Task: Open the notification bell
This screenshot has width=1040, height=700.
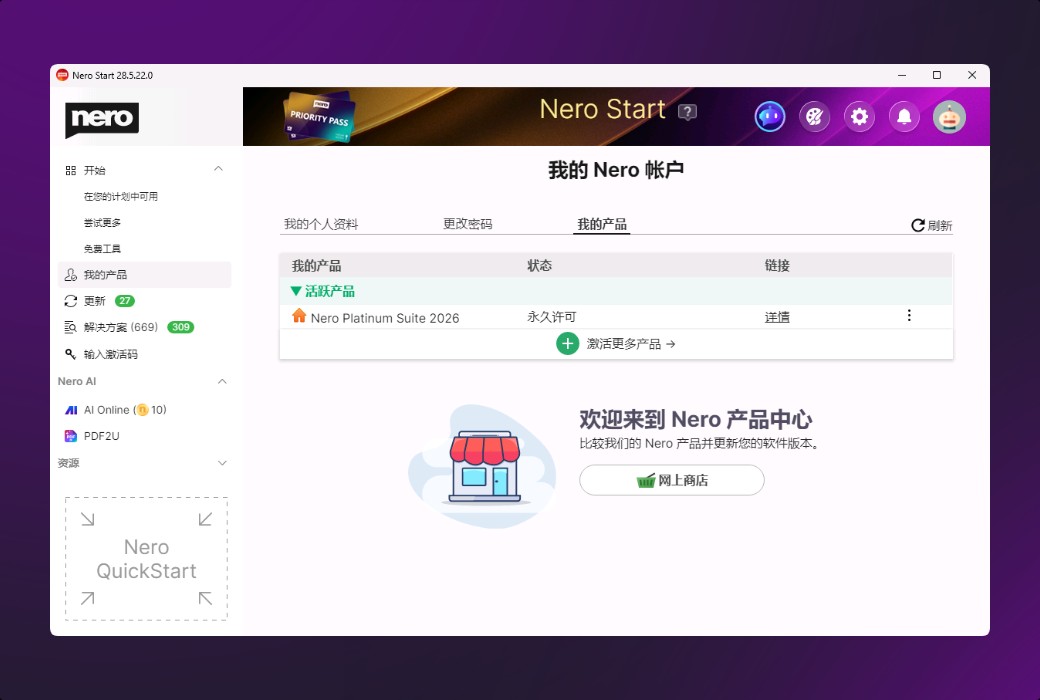Action: point(904,117)
